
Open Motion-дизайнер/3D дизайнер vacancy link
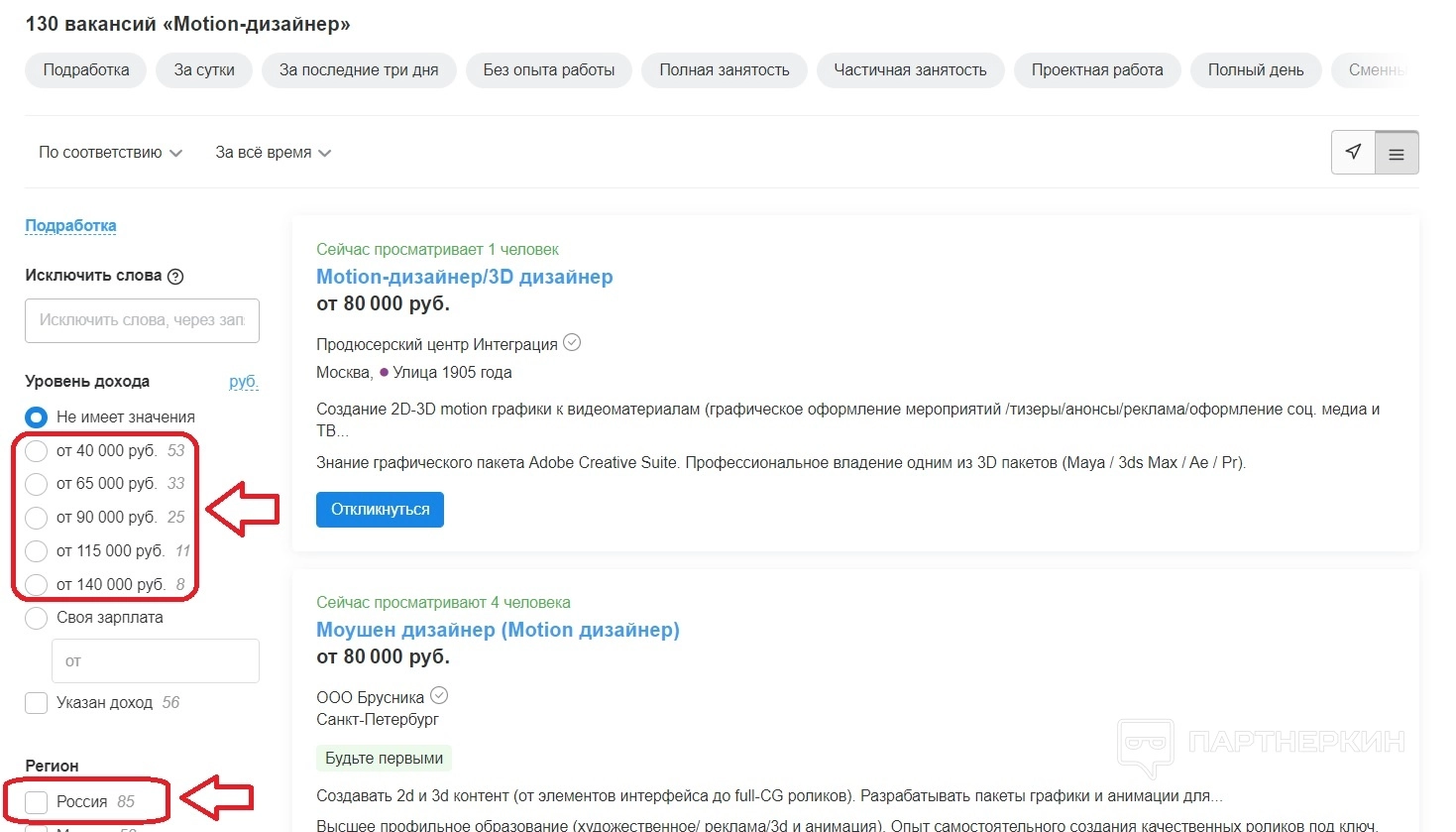click(464, 277)
